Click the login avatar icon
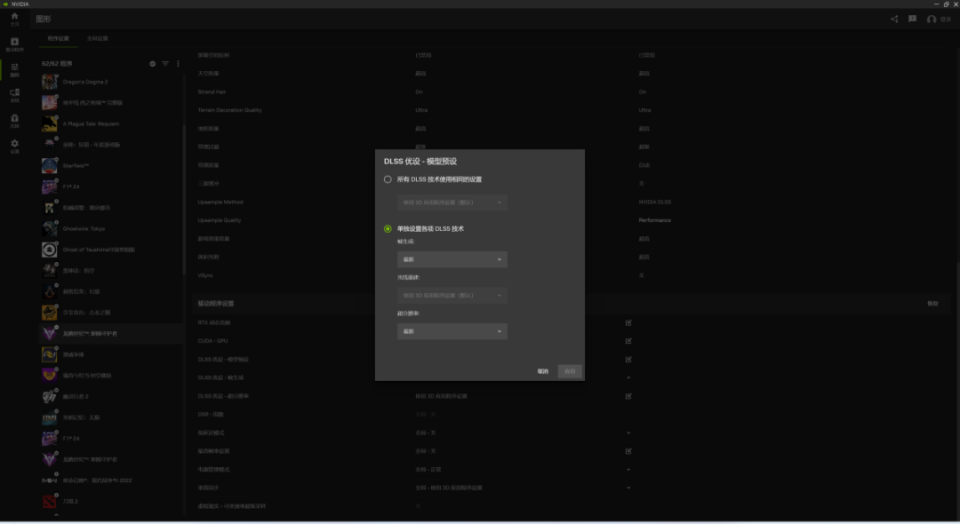This screenshot has width=960, height=524. (931, 20)
